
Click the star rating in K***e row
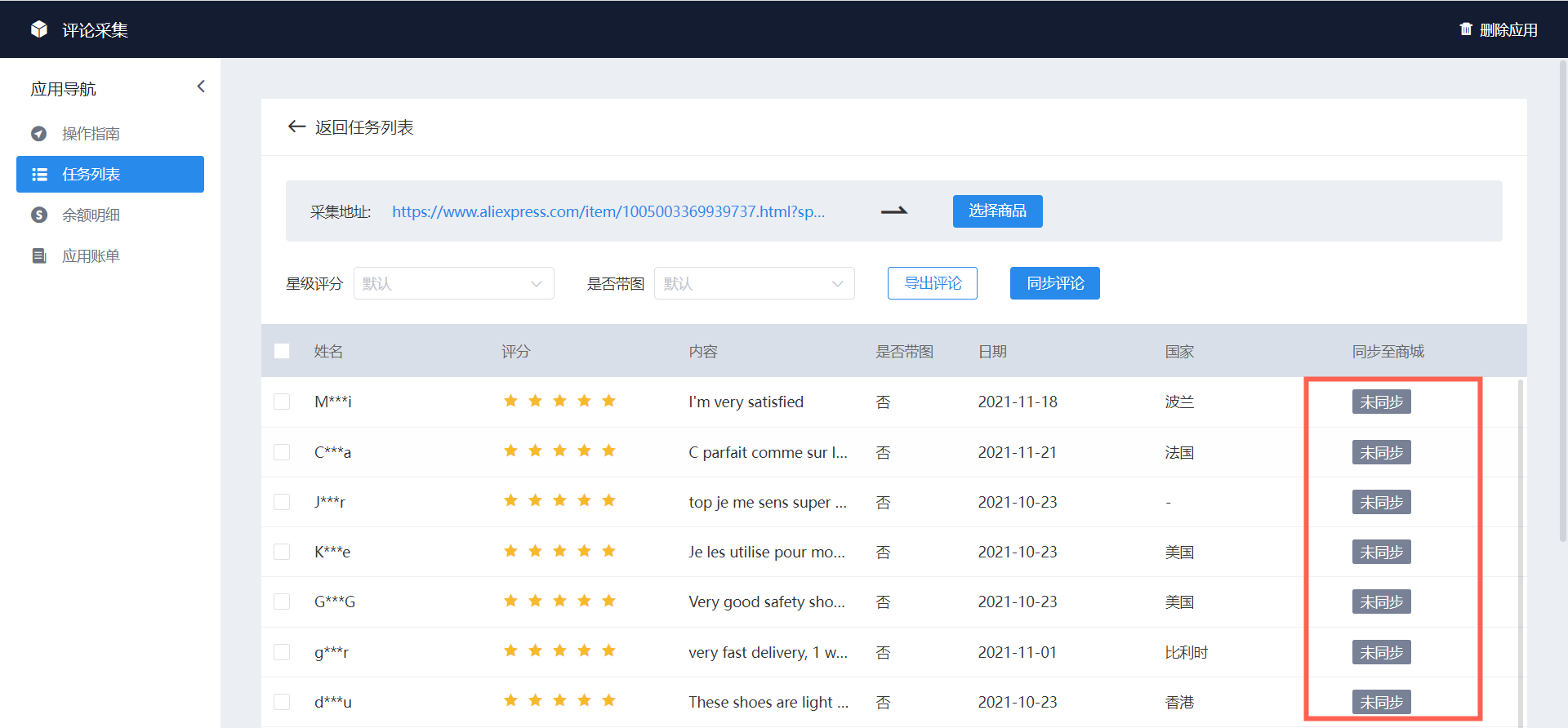tap(559, 551)
